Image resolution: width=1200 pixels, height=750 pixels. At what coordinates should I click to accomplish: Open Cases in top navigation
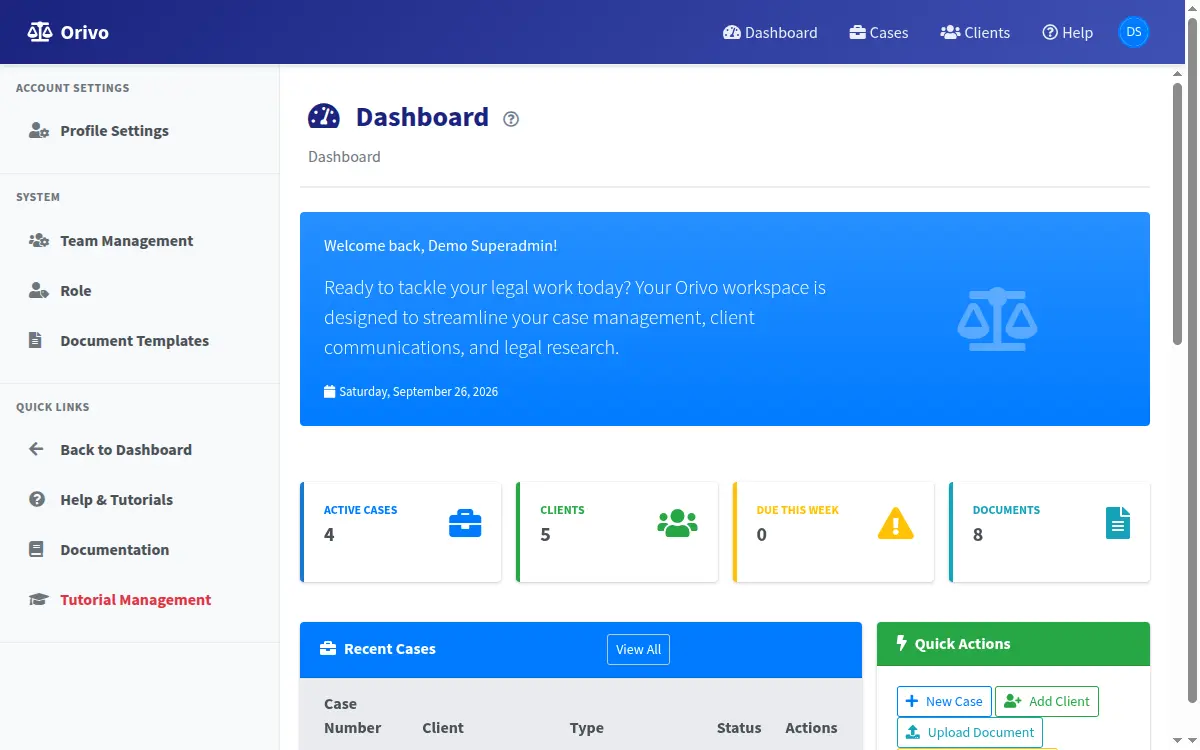(879, 32)
